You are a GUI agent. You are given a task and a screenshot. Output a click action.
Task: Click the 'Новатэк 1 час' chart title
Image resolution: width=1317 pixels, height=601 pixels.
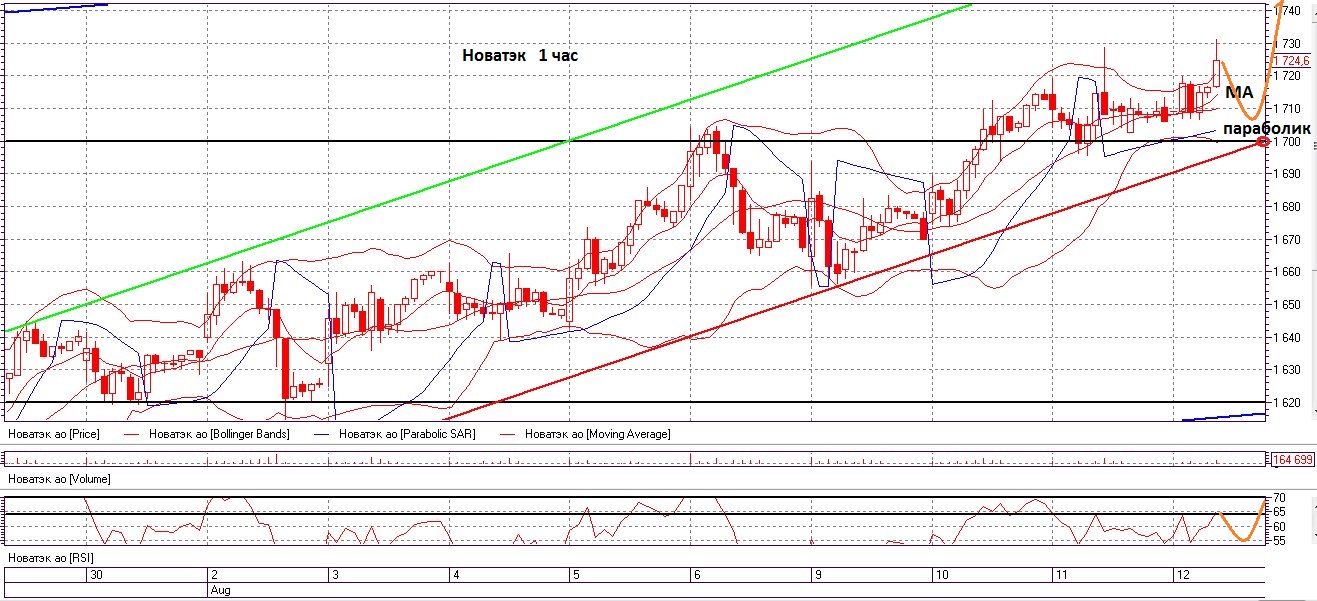(520, 56)
